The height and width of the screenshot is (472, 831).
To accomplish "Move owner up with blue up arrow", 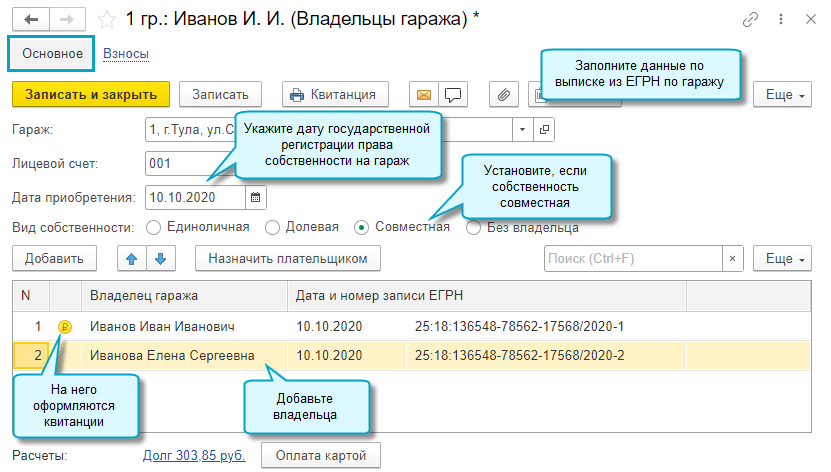I will [x=132, y=259].
